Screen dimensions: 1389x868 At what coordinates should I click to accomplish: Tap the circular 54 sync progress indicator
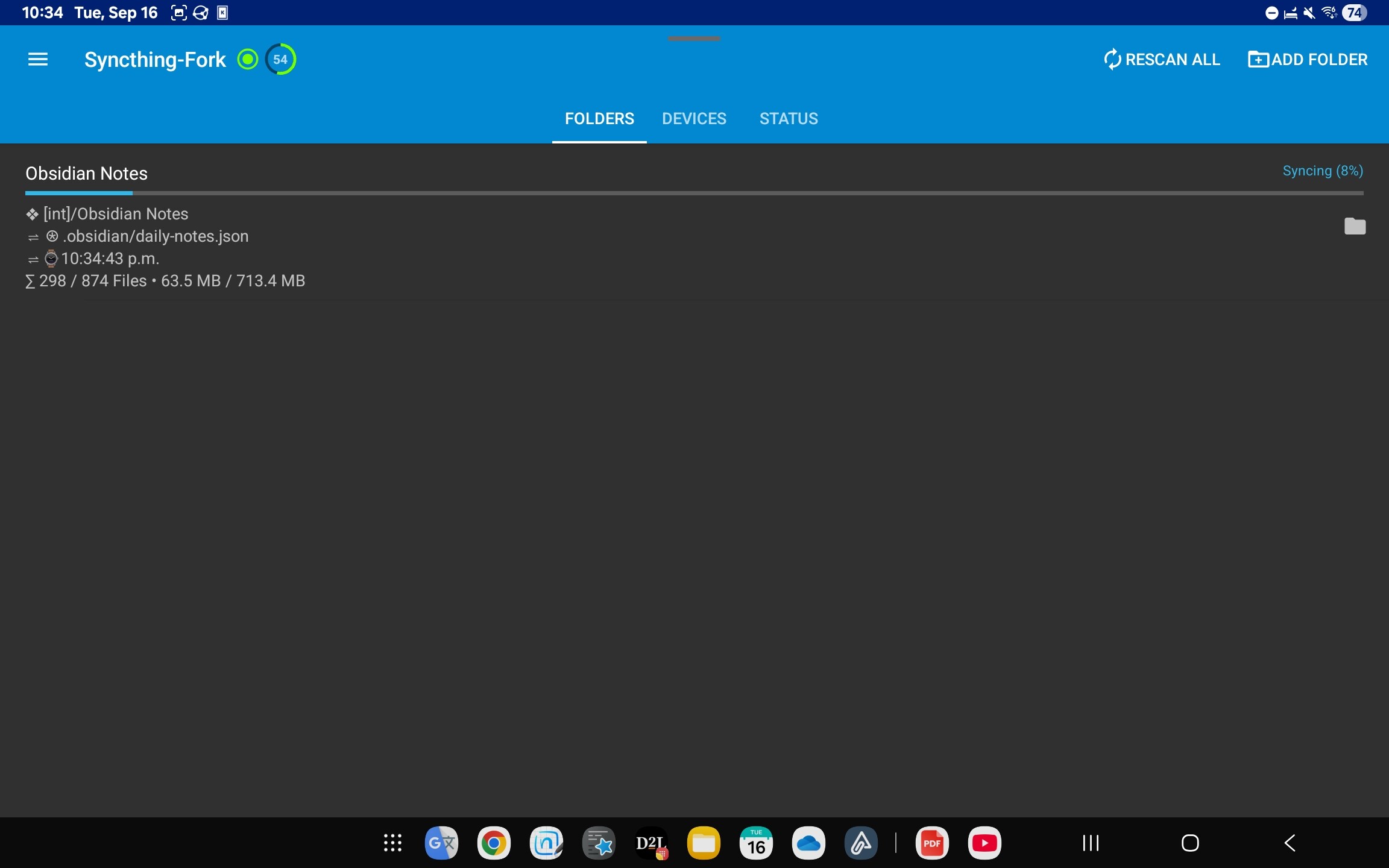click(281, 59)
